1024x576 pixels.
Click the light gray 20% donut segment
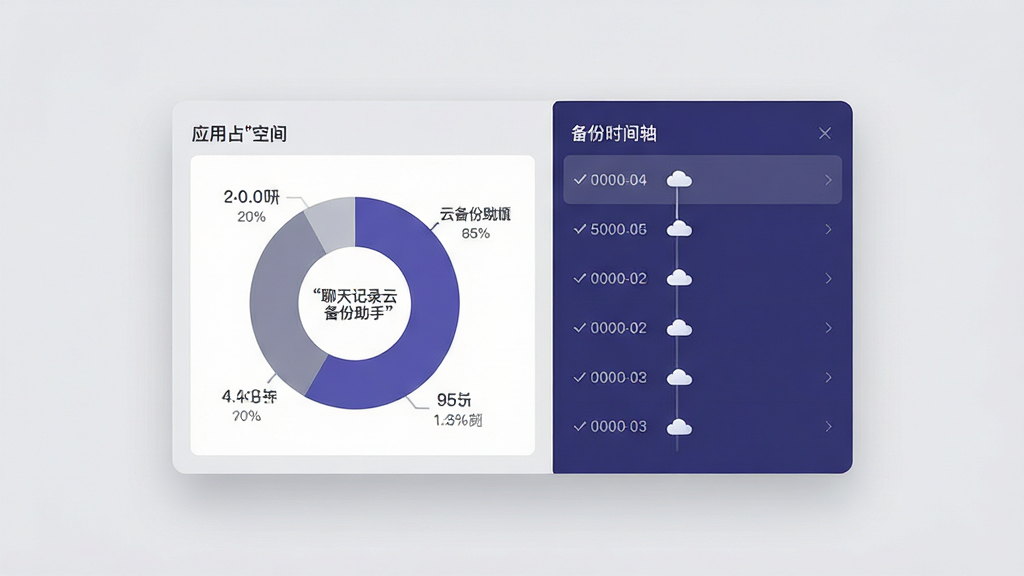tap(333, 224)
